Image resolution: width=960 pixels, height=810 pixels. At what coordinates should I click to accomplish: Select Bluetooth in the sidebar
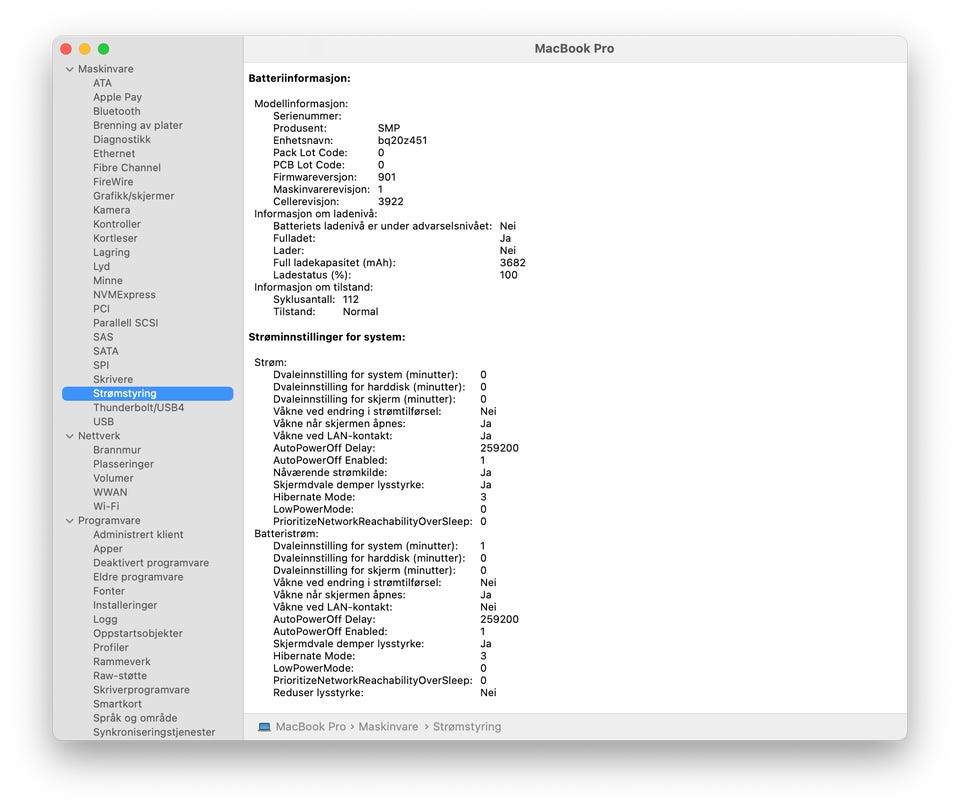[117, 111]
